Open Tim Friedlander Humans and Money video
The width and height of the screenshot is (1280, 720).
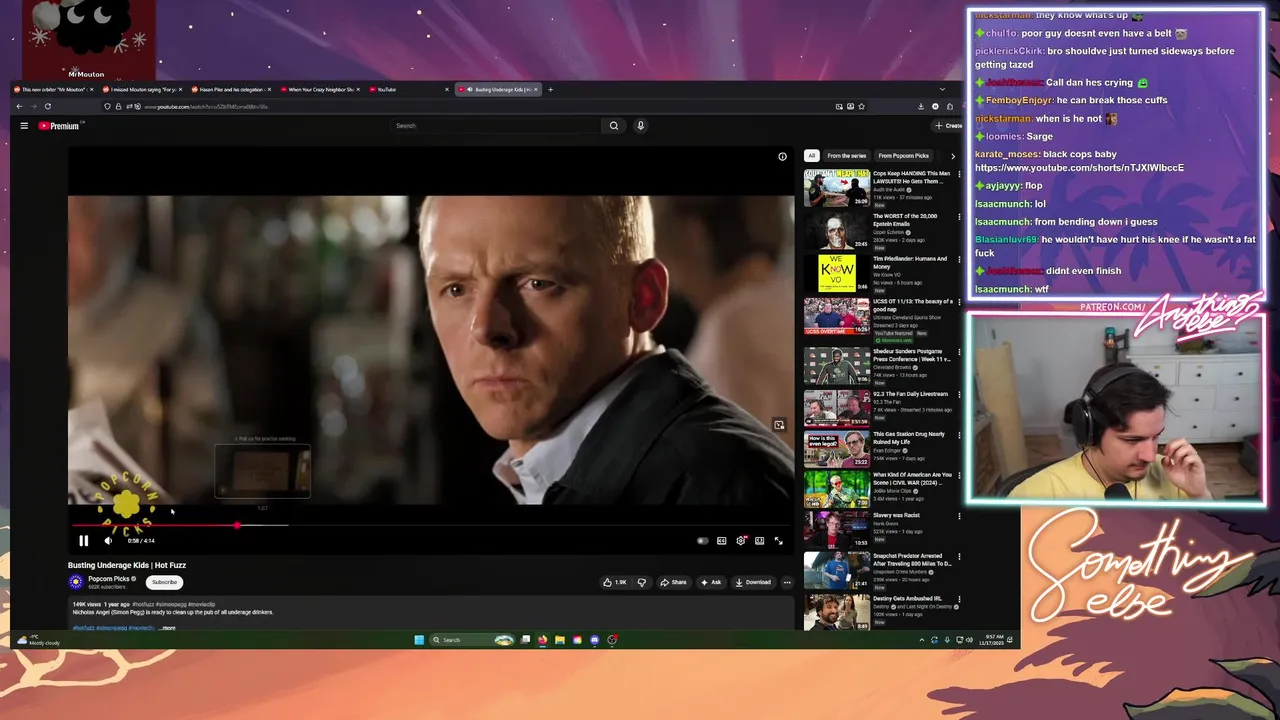837,272
